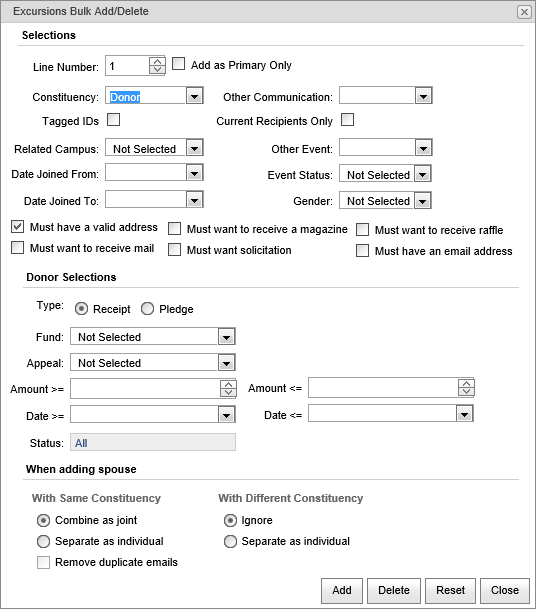Increment the Amount >= spinner
This screenshot has height=609, width=536.
228,385
